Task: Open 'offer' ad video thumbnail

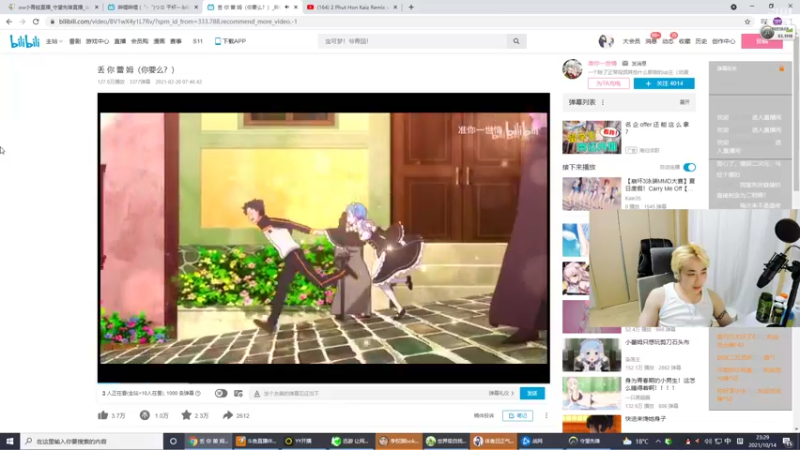Action: pos(591,137)
